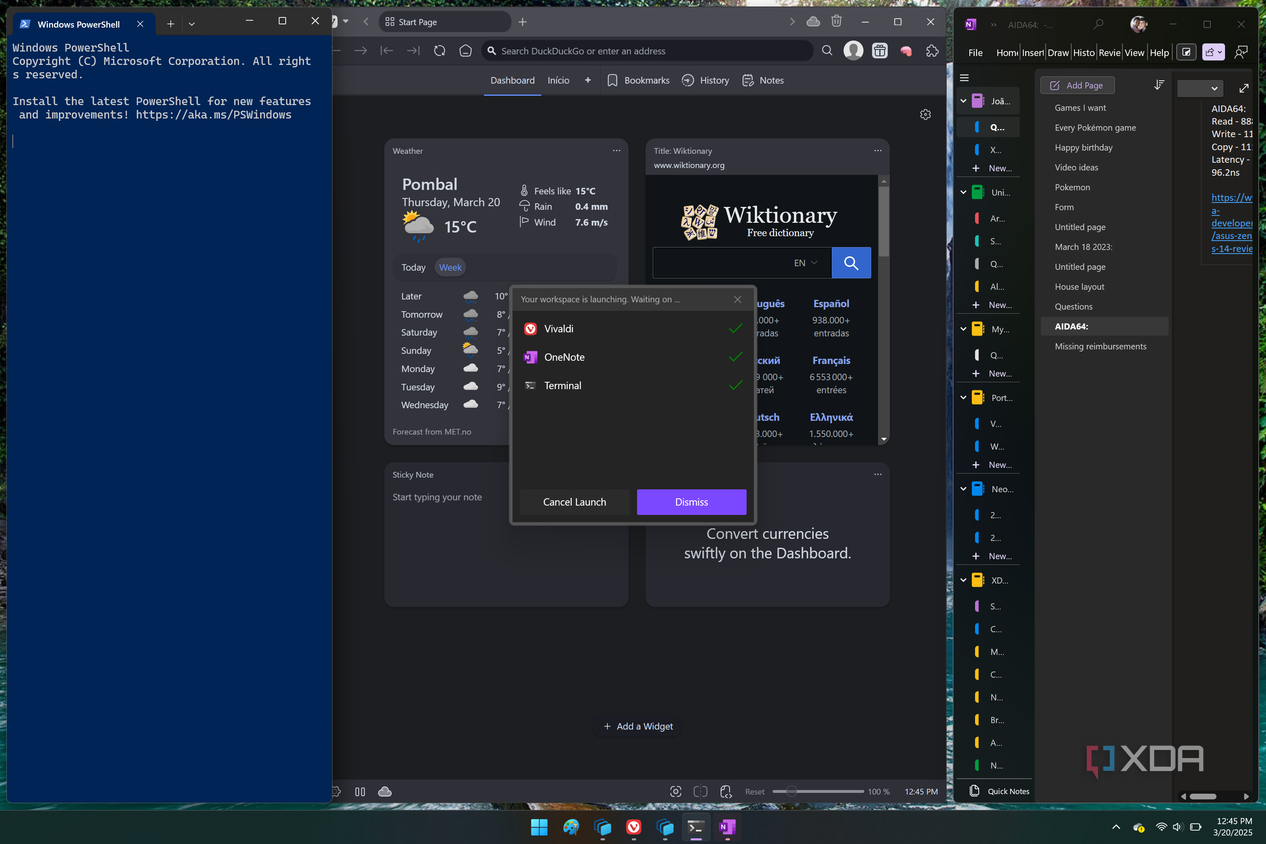
Task: Open OneNote from the Windows taskbar
Action: [727, 827]
